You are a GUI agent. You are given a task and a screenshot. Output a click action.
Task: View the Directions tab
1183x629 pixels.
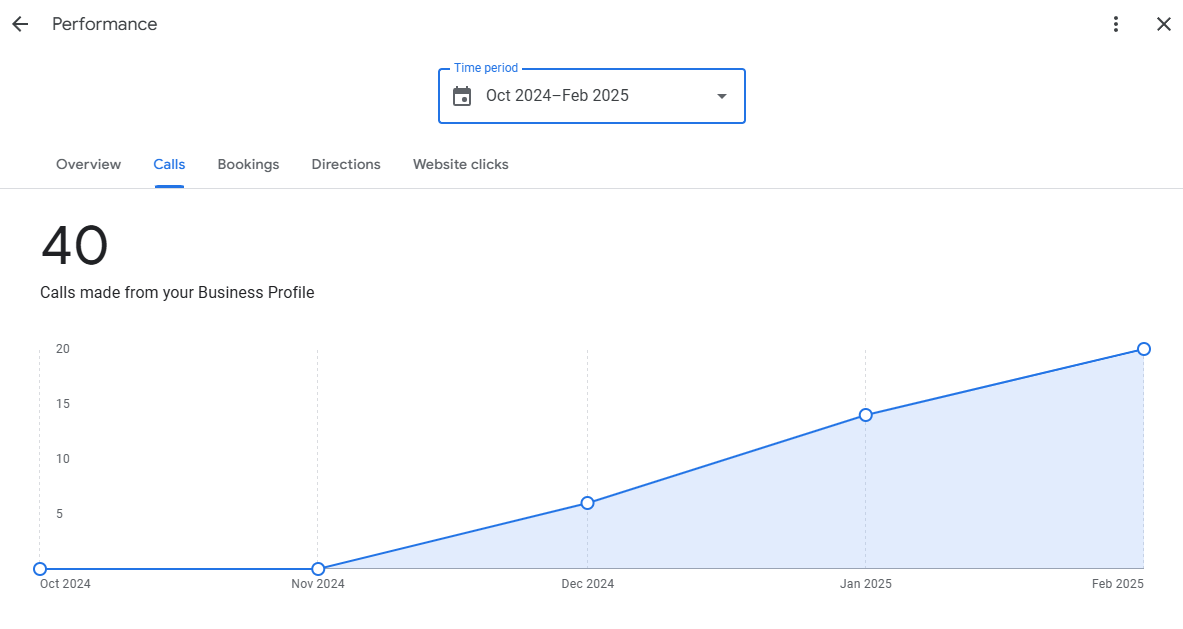[x=346, y=164]
